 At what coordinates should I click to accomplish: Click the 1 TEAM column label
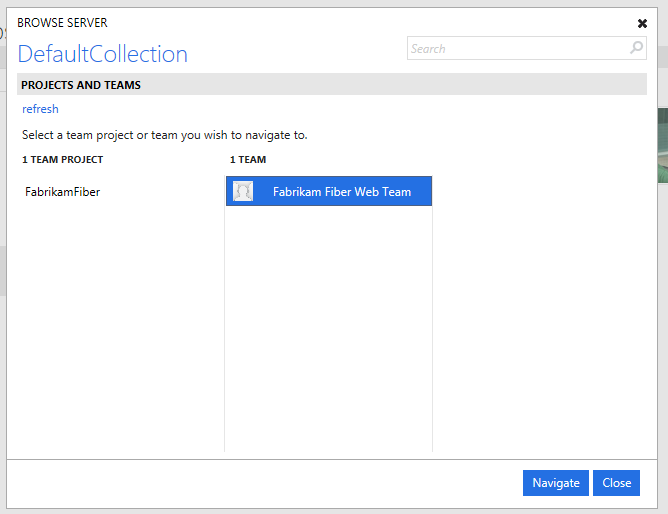pos(248,159)
